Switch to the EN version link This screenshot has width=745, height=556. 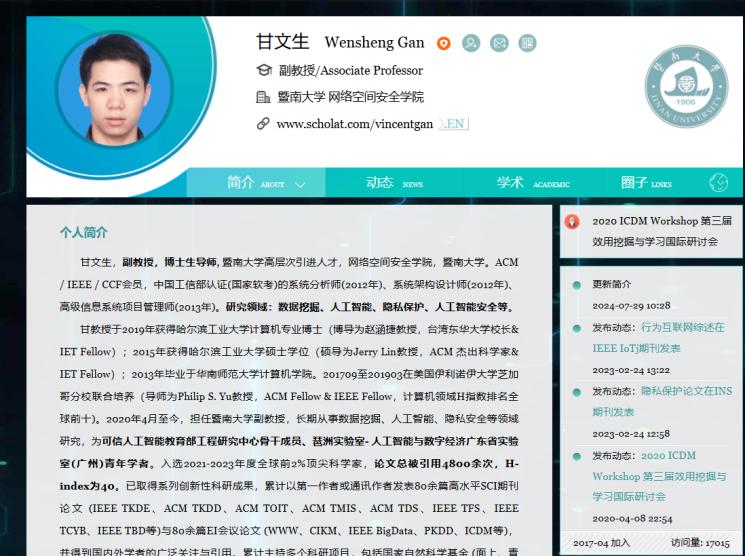pyautogui.click(x=454, y=124)
